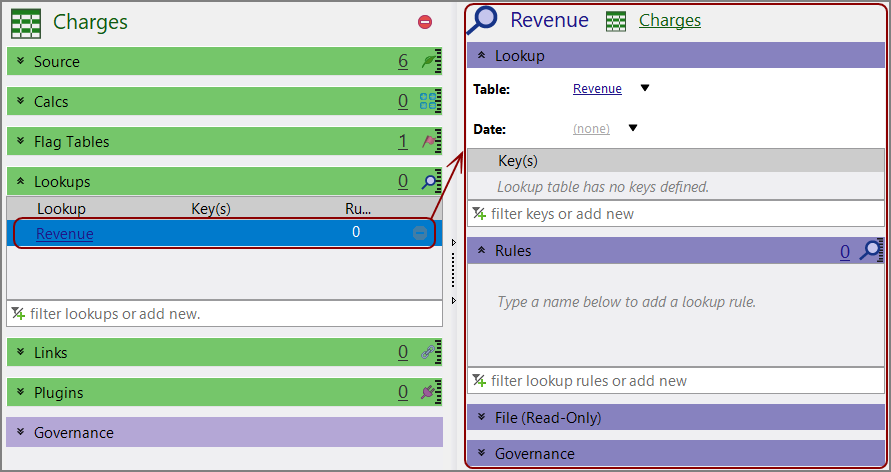The image size is (891, 472).
Task: Click the lower splitter arrow between panels
Action: pos(453,300)
